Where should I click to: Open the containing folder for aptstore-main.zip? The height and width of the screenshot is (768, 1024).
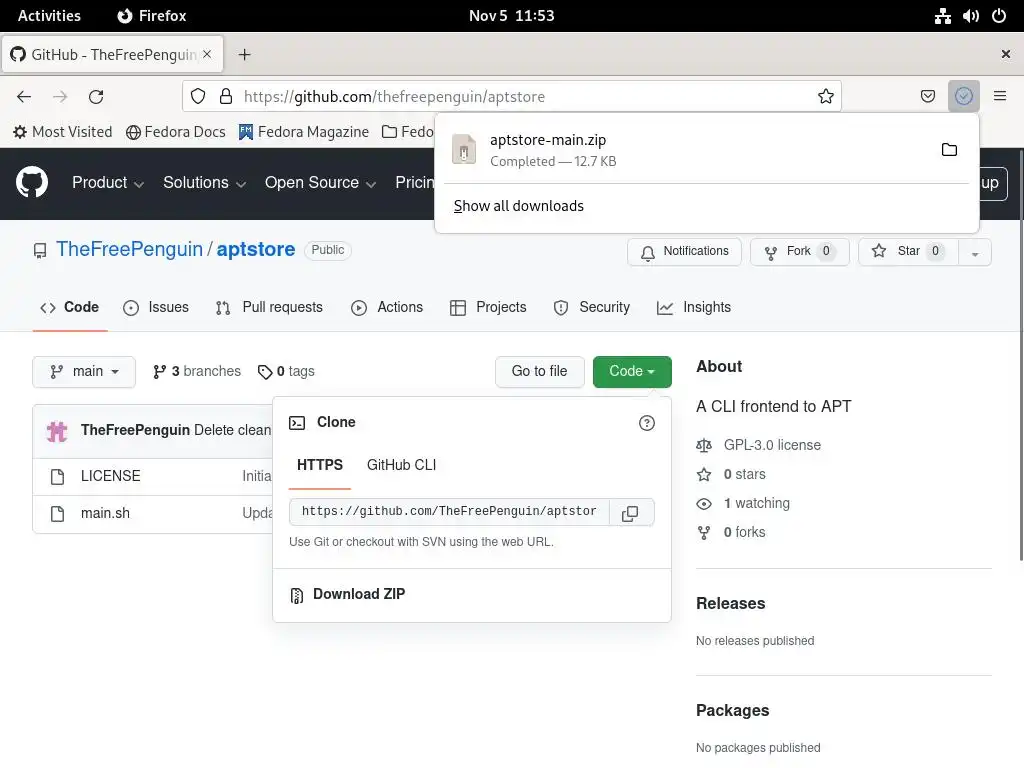click(949, 150)
